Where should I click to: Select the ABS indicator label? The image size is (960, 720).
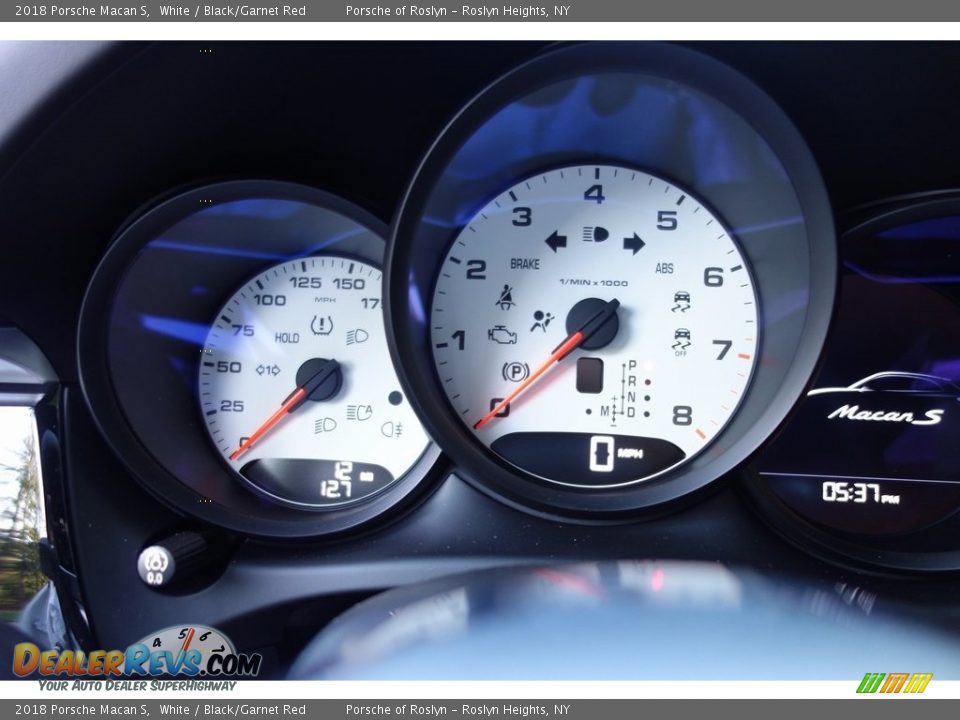coord(664,268)
